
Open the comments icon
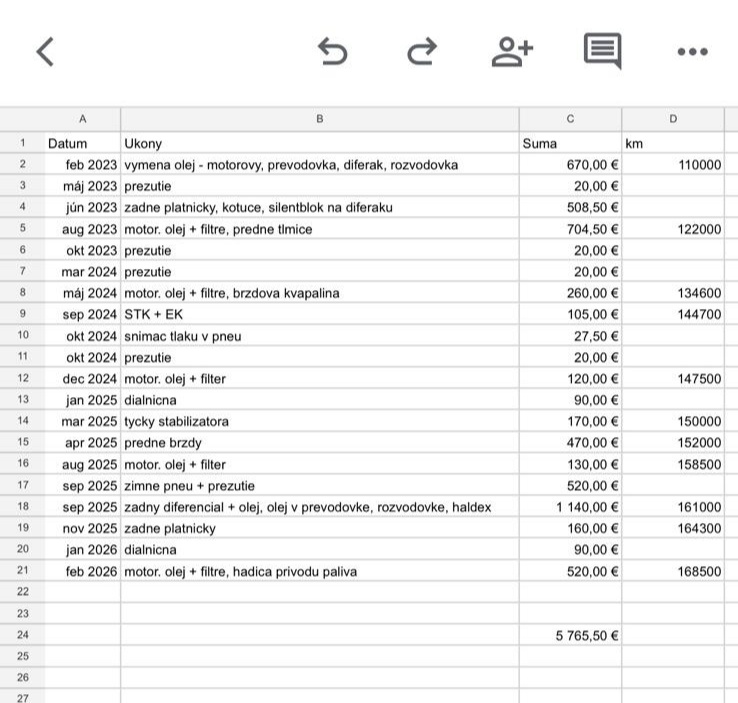pyautogui.click(x=602, y=52)
